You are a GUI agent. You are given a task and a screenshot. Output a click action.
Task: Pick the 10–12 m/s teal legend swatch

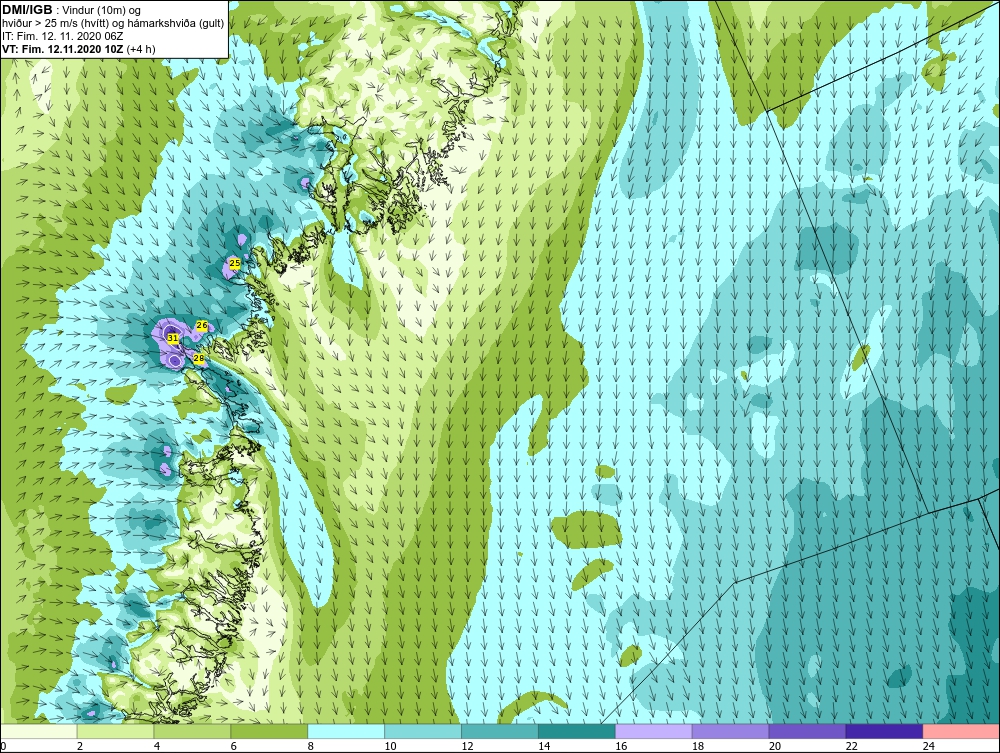click(x=423, y=731)
